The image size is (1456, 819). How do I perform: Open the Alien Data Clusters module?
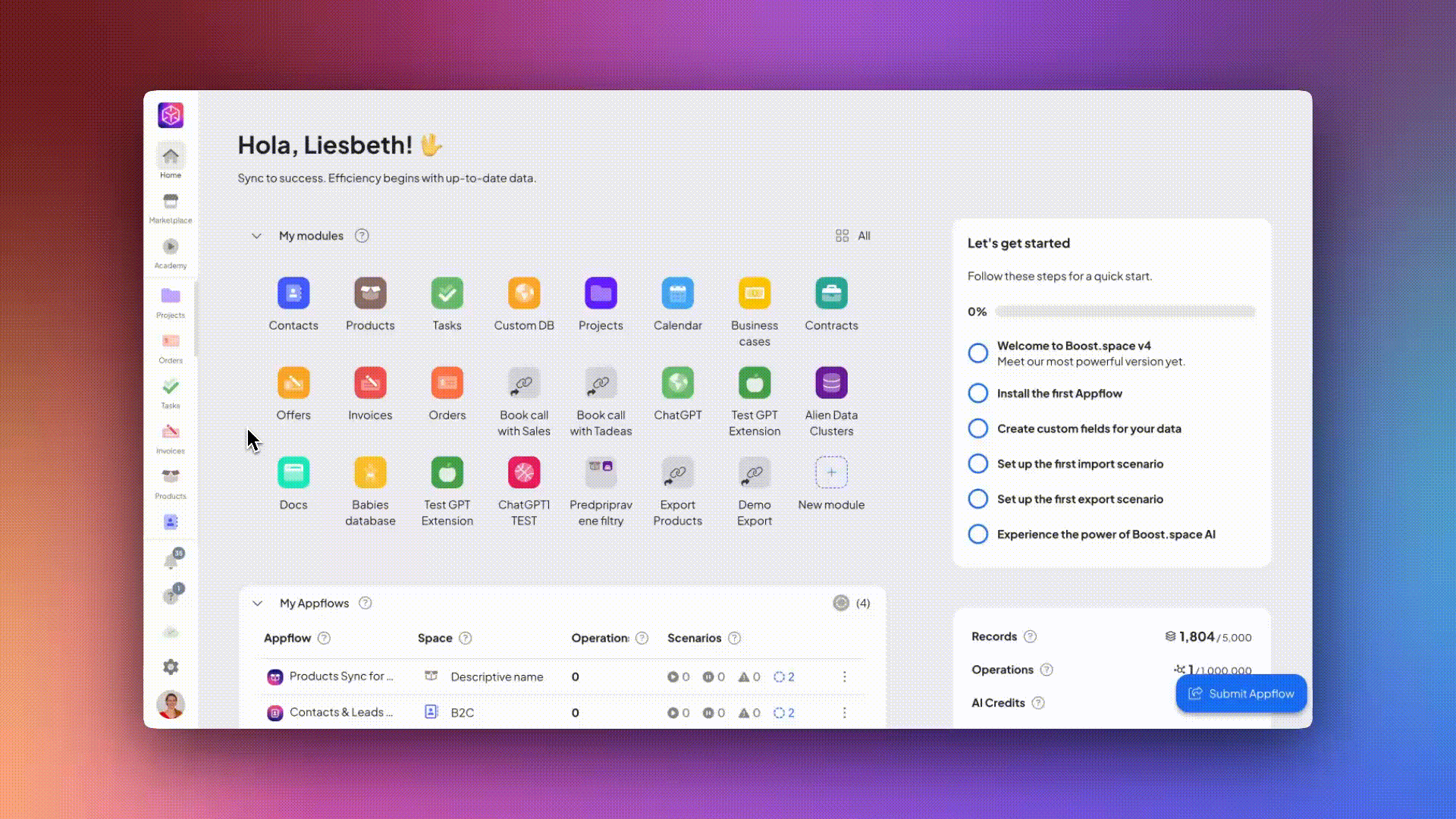[831, 383]
